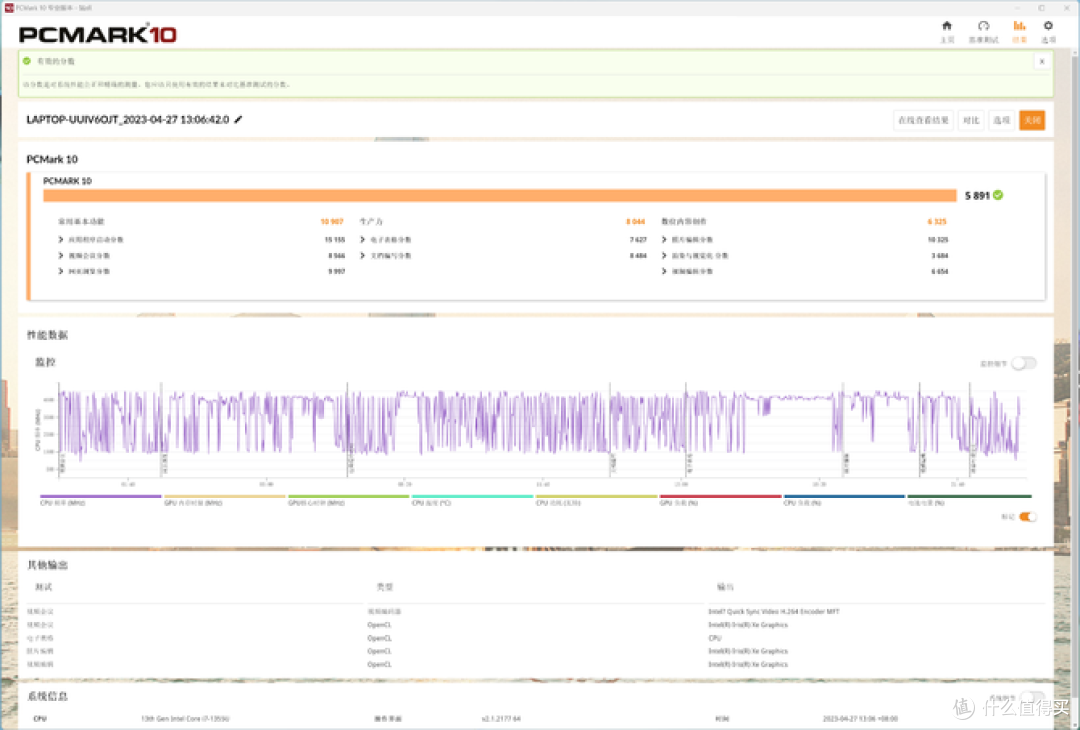Expand the spreadsheet score row (7 627)
Viewport: 1080px width, 730px height.
pos(362,240)
